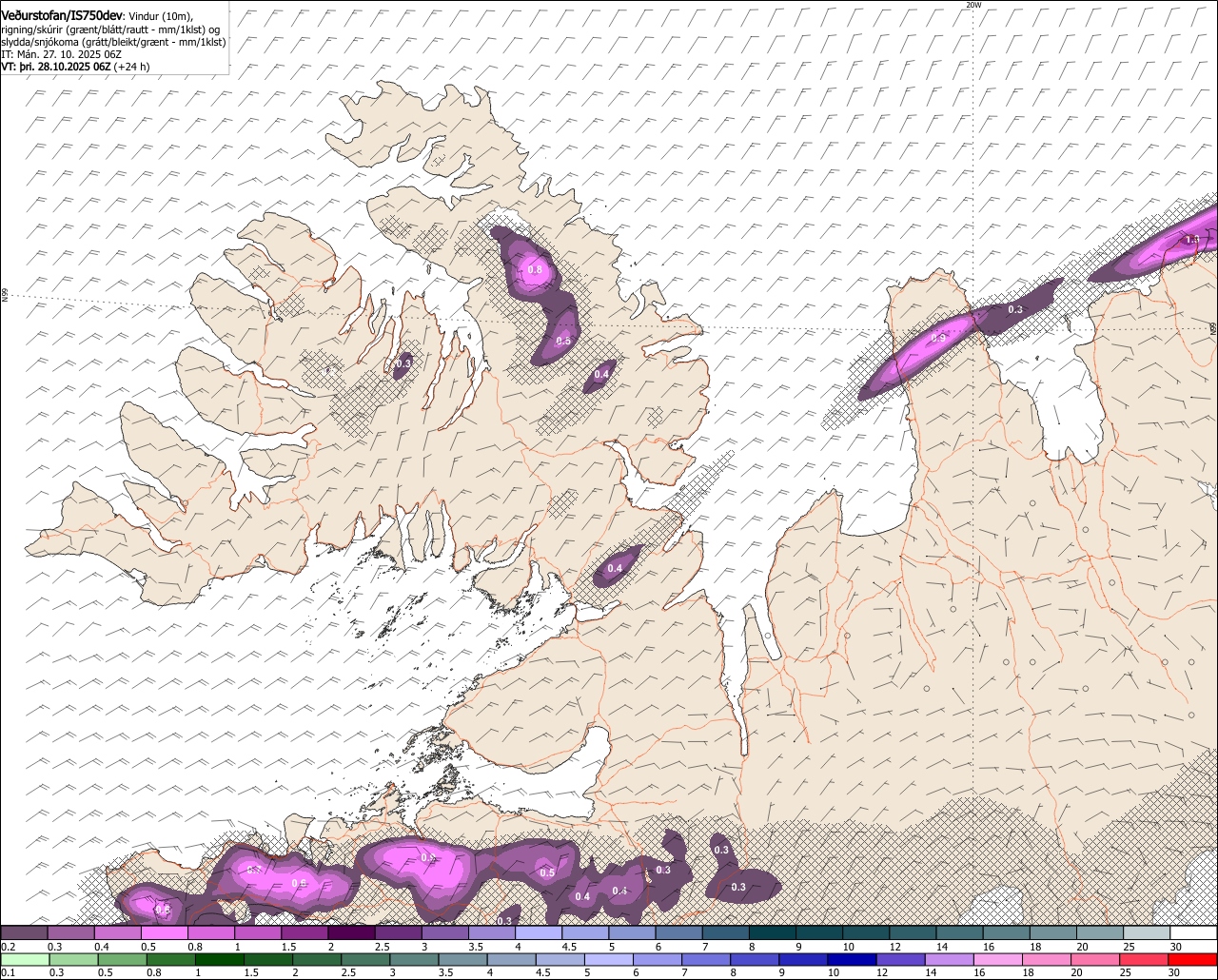Click the '0.8' value in northern Westfjords blob

[x=535, y=270]
